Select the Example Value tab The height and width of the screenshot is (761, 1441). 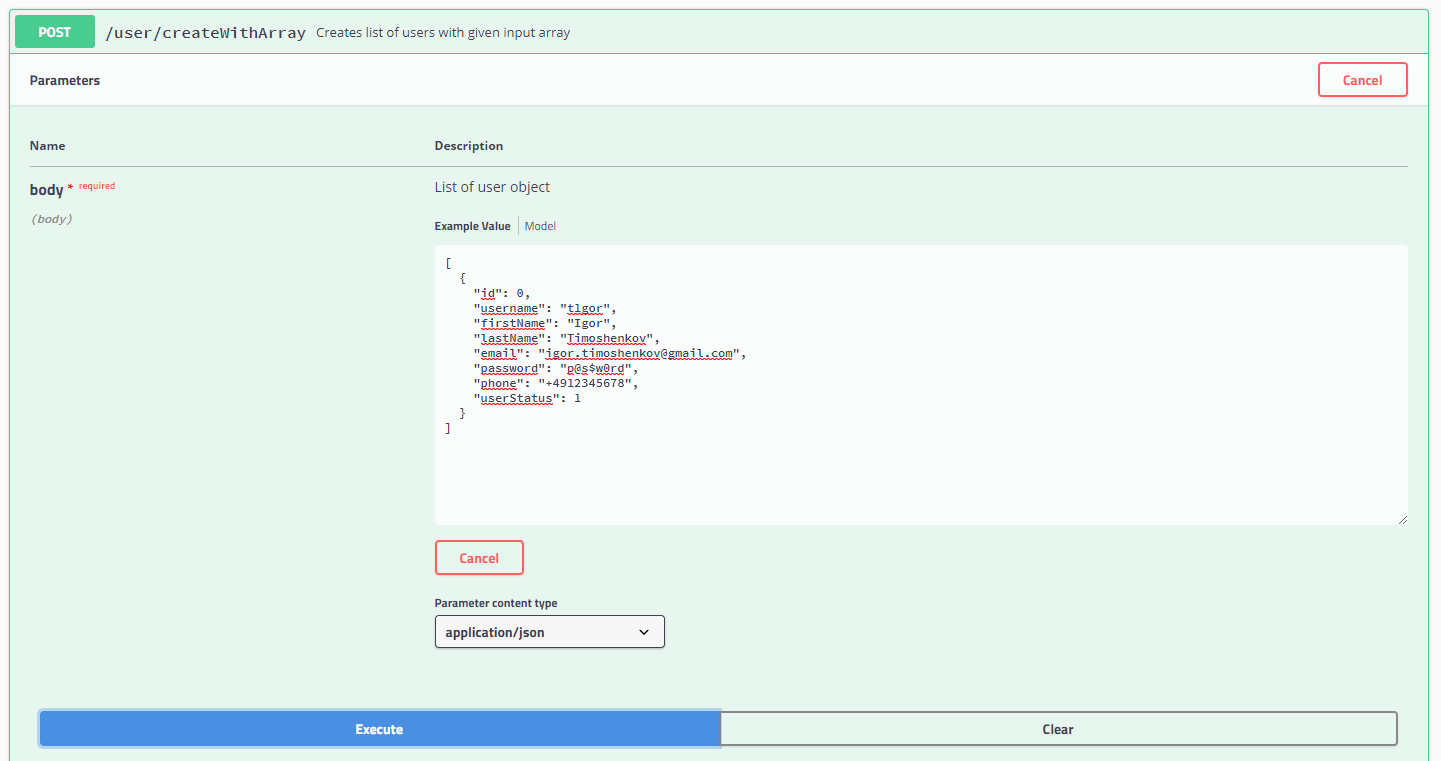click(x=472, y=226)
